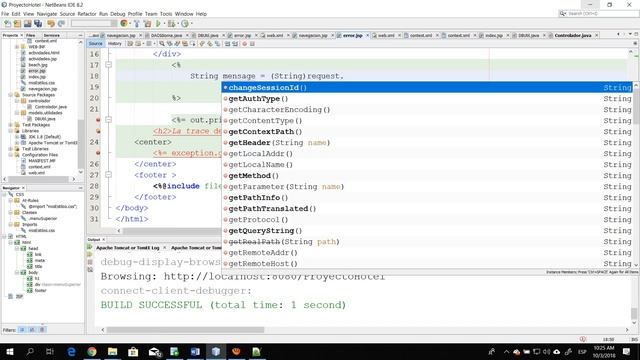The height and width of the screenshot is (360, 640).
Task: Select getParameter(String name) from completion list
Action: point(427,187)
